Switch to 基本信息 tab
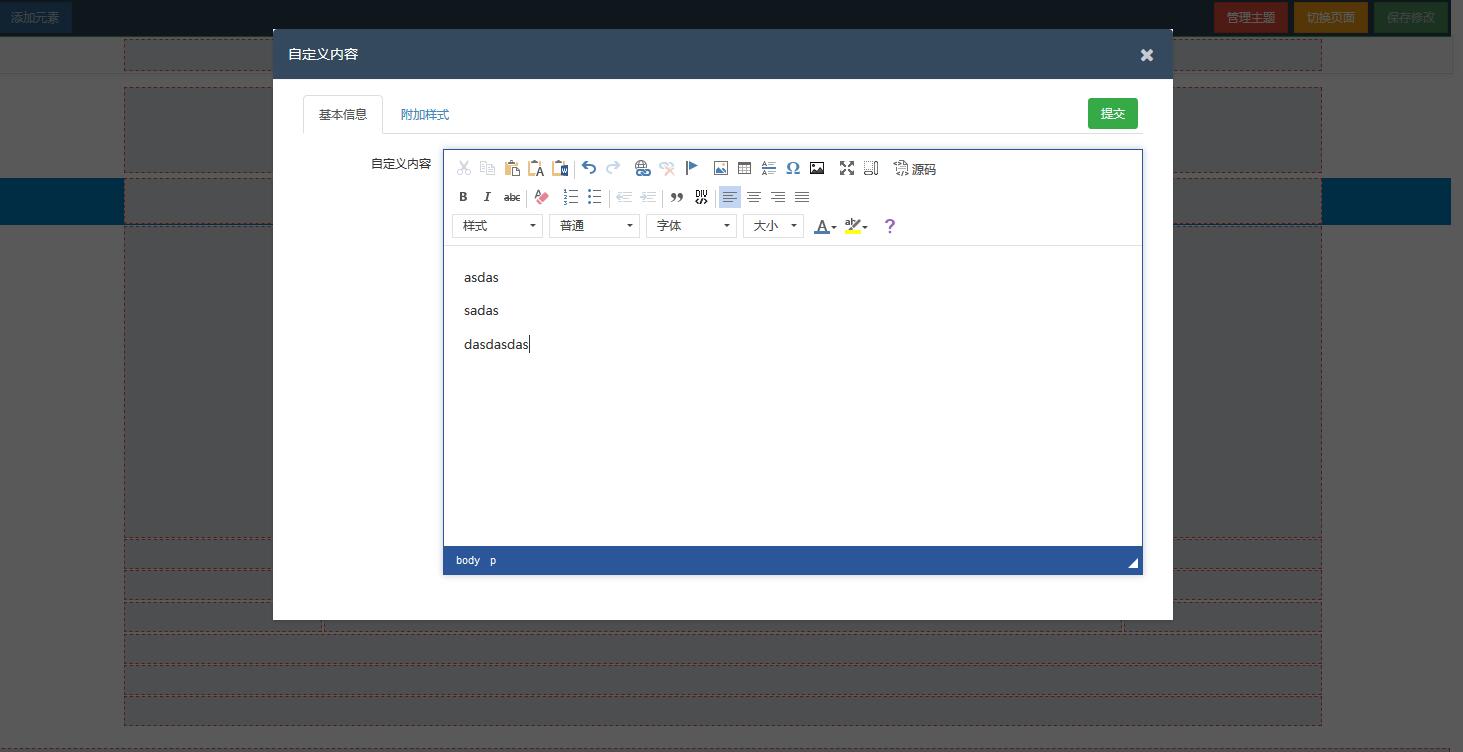Image resolution: width=1463 pixels, height=752 pixels. point(343,114)
